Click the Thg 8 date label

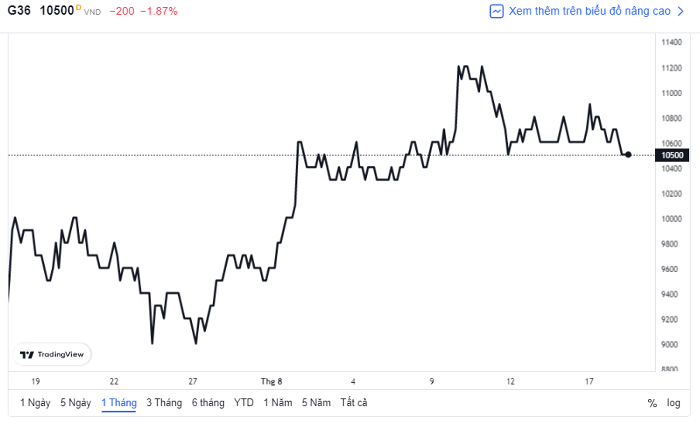[271, 381]
